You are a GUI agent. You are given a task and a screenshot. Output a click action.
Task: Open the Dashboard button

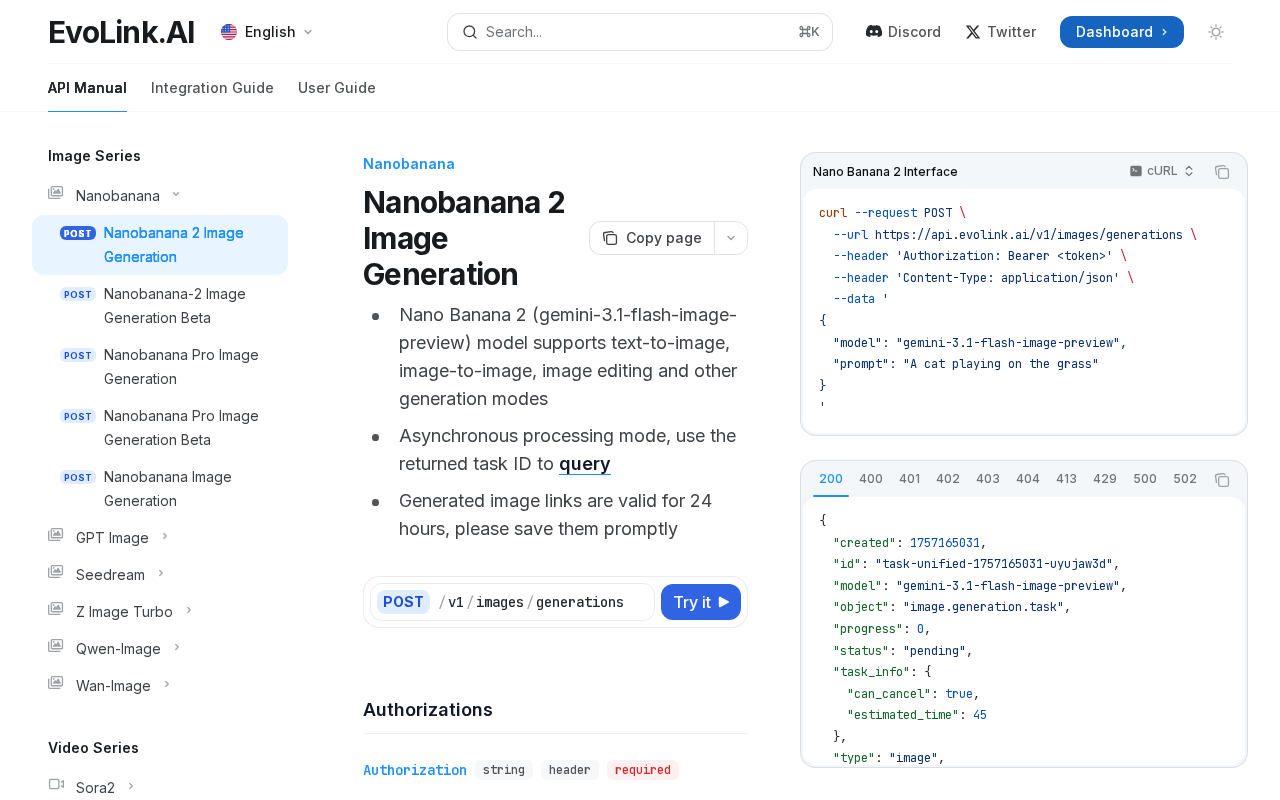click(1122, 32)
